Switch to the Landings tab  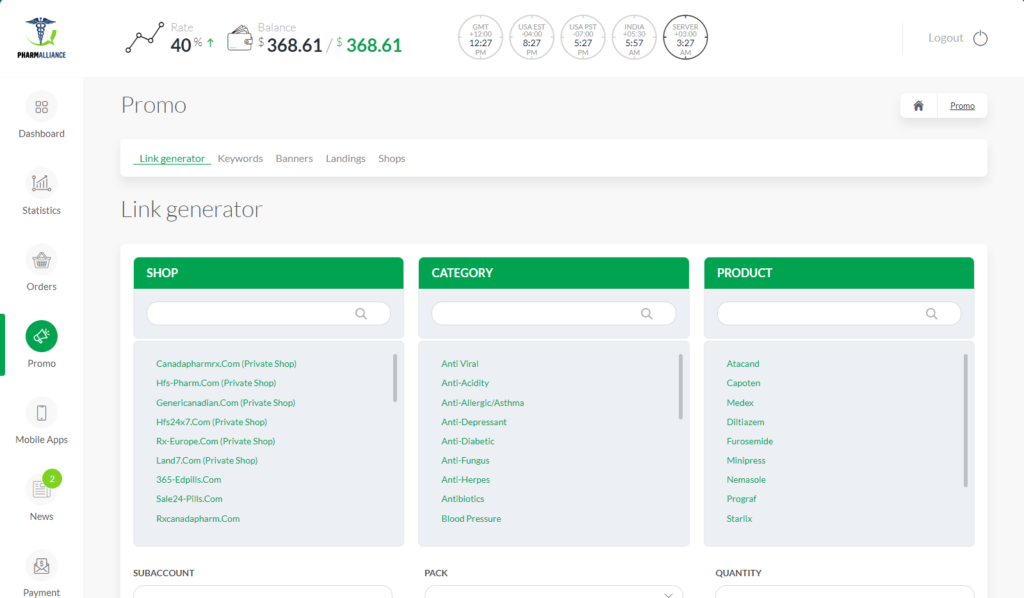(345, 159)
